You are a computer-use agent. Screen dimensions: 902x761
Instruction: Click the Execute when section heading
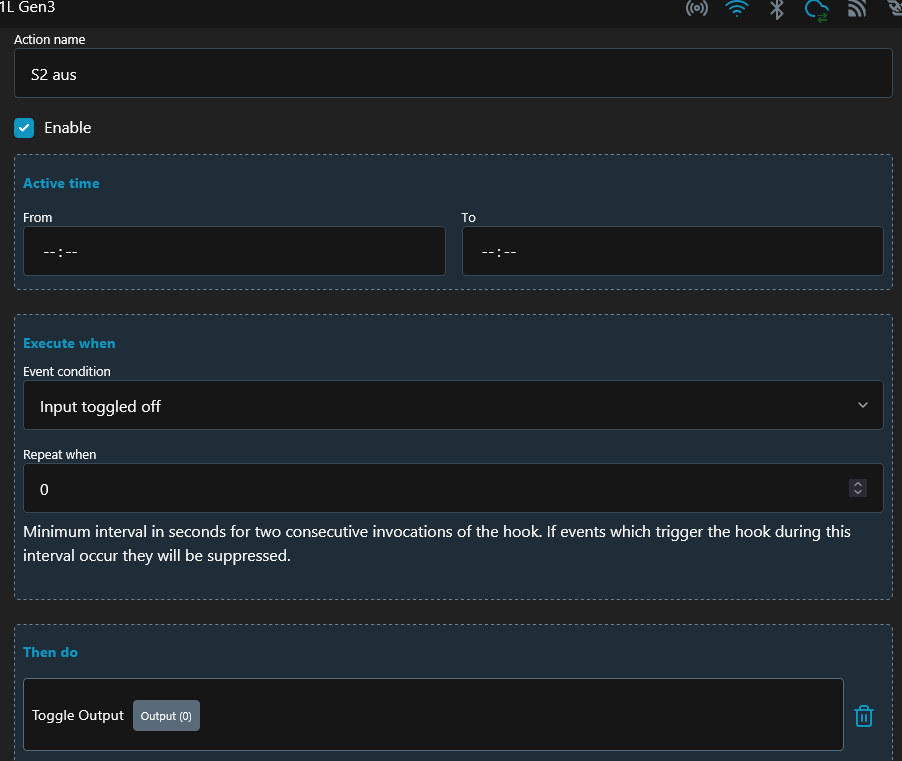pyautogui.click(x=69, y=343)
